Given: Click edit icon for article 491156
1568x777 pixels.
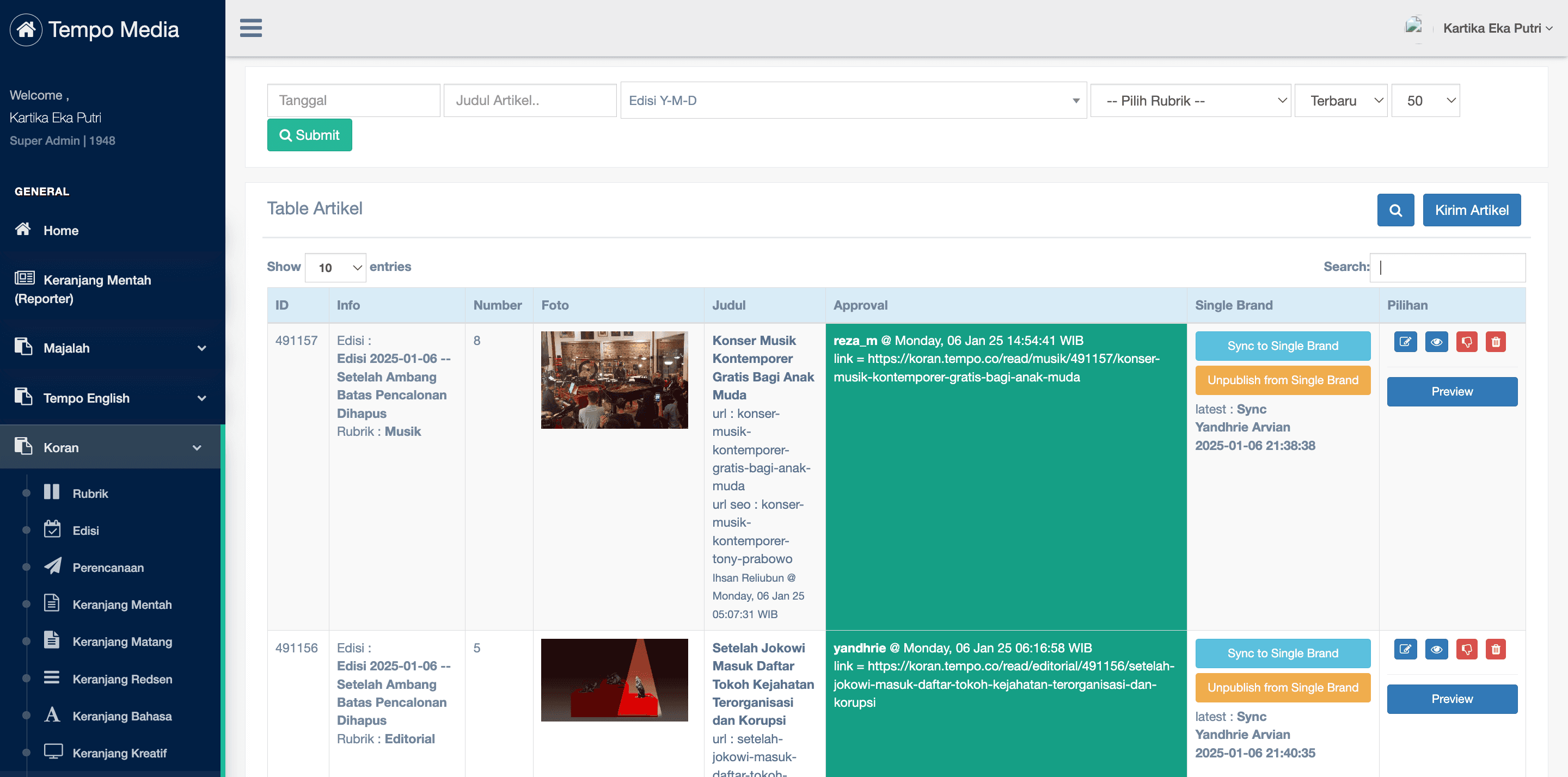Looking at the screenshot, I should pyautogui.click(x=1405, y=649).
